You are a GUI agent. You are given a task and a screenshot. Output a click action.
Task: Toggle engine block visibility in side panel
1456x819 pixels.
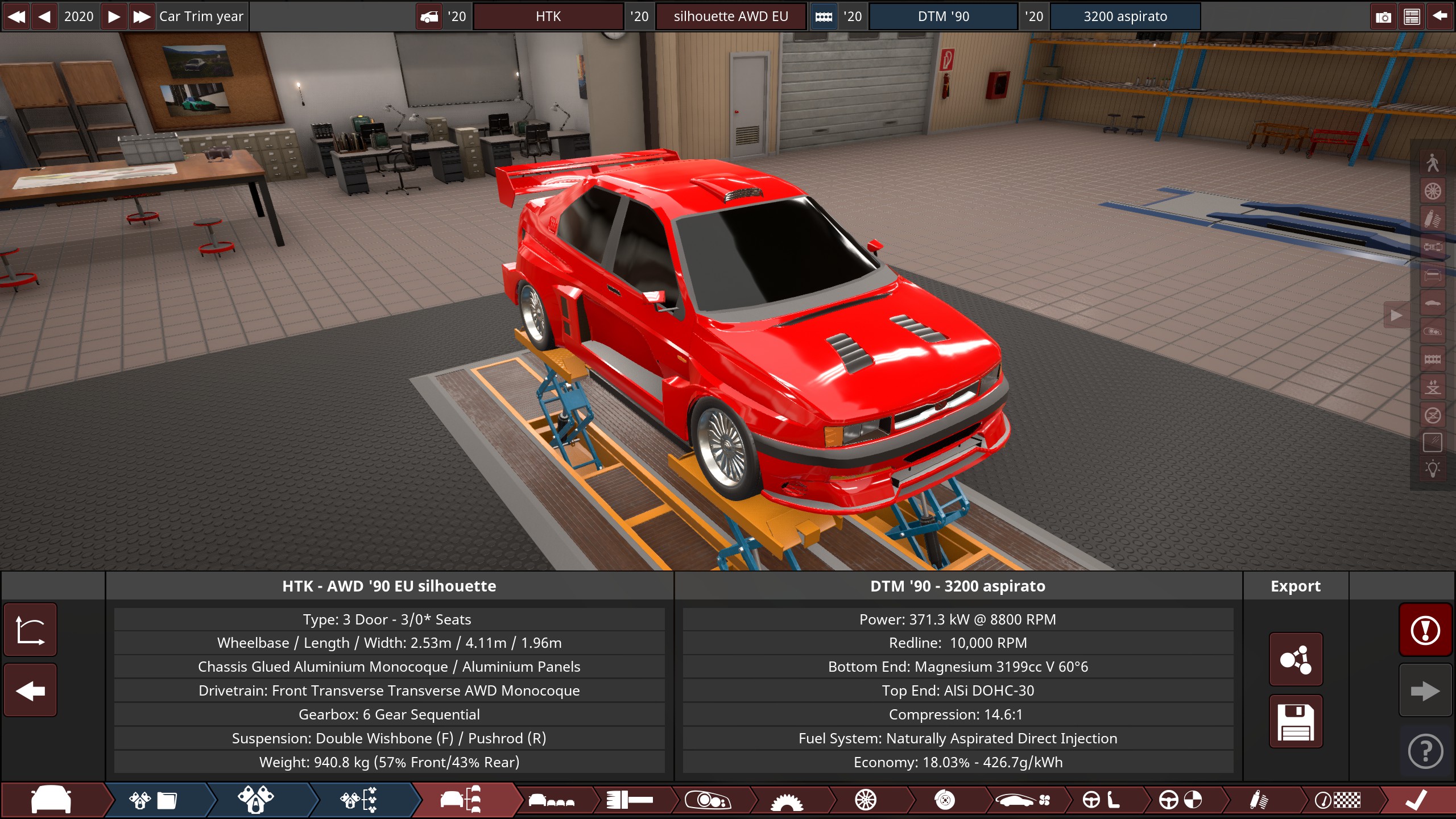(x=1433, y=359)
